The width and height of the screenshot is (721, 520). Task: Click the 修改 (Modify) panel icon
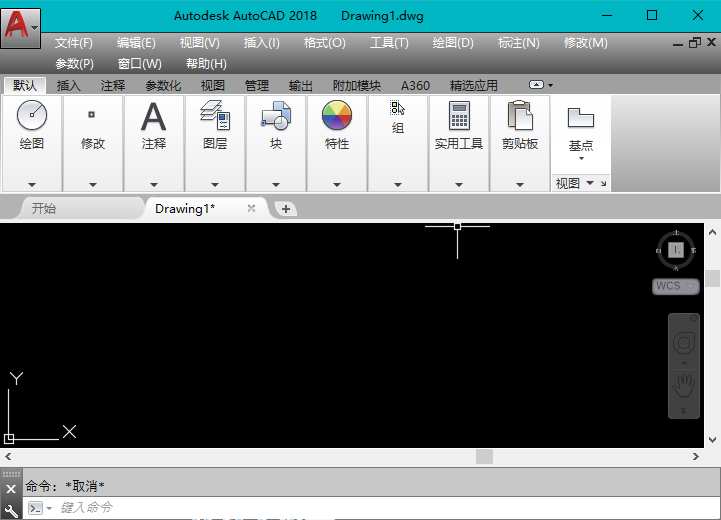click(x=92, y=114)
